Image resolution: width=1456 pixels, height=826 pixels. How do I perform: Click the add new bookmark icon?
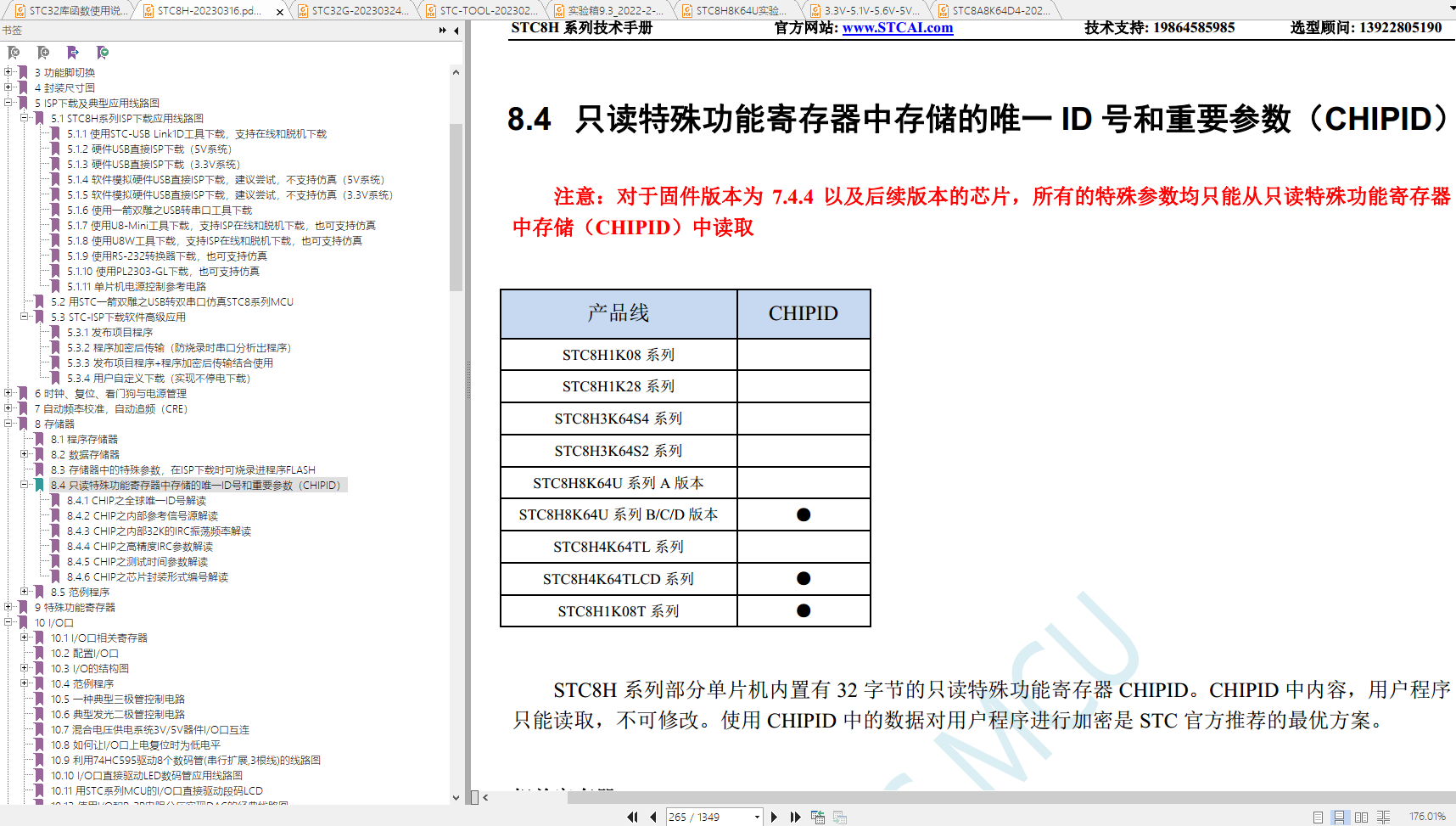click(43, 53)
